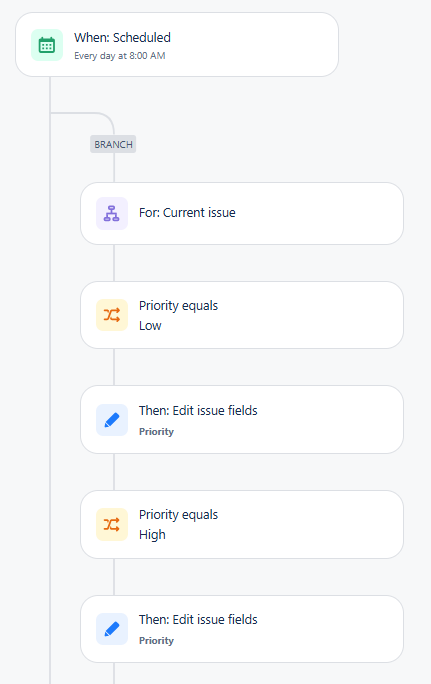
Task: Click the purple branch hierarchy icon
Action: click(x=112, y=213)
